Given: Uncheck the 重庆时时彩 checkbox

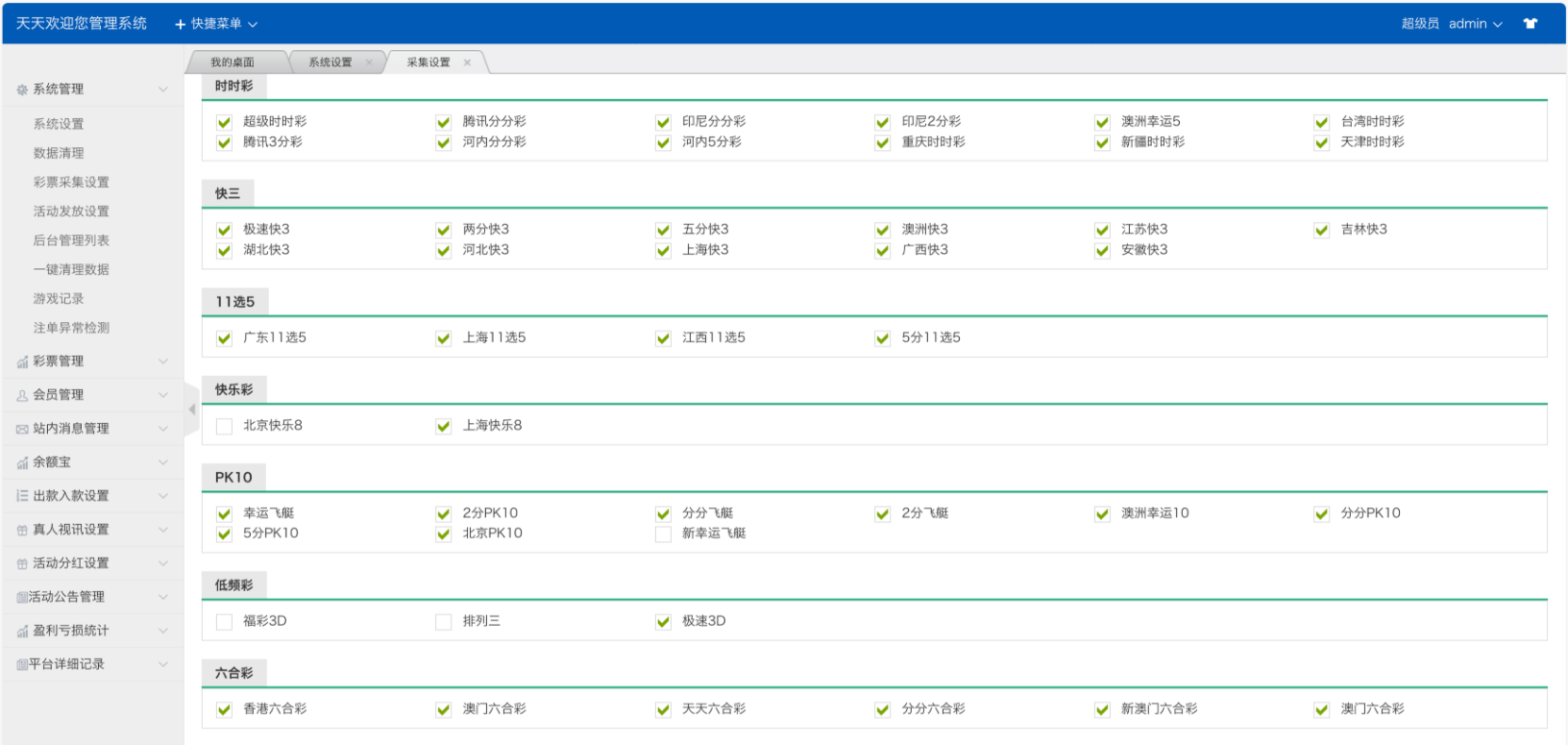Looking at the screenshot, I should coord(882,142).
